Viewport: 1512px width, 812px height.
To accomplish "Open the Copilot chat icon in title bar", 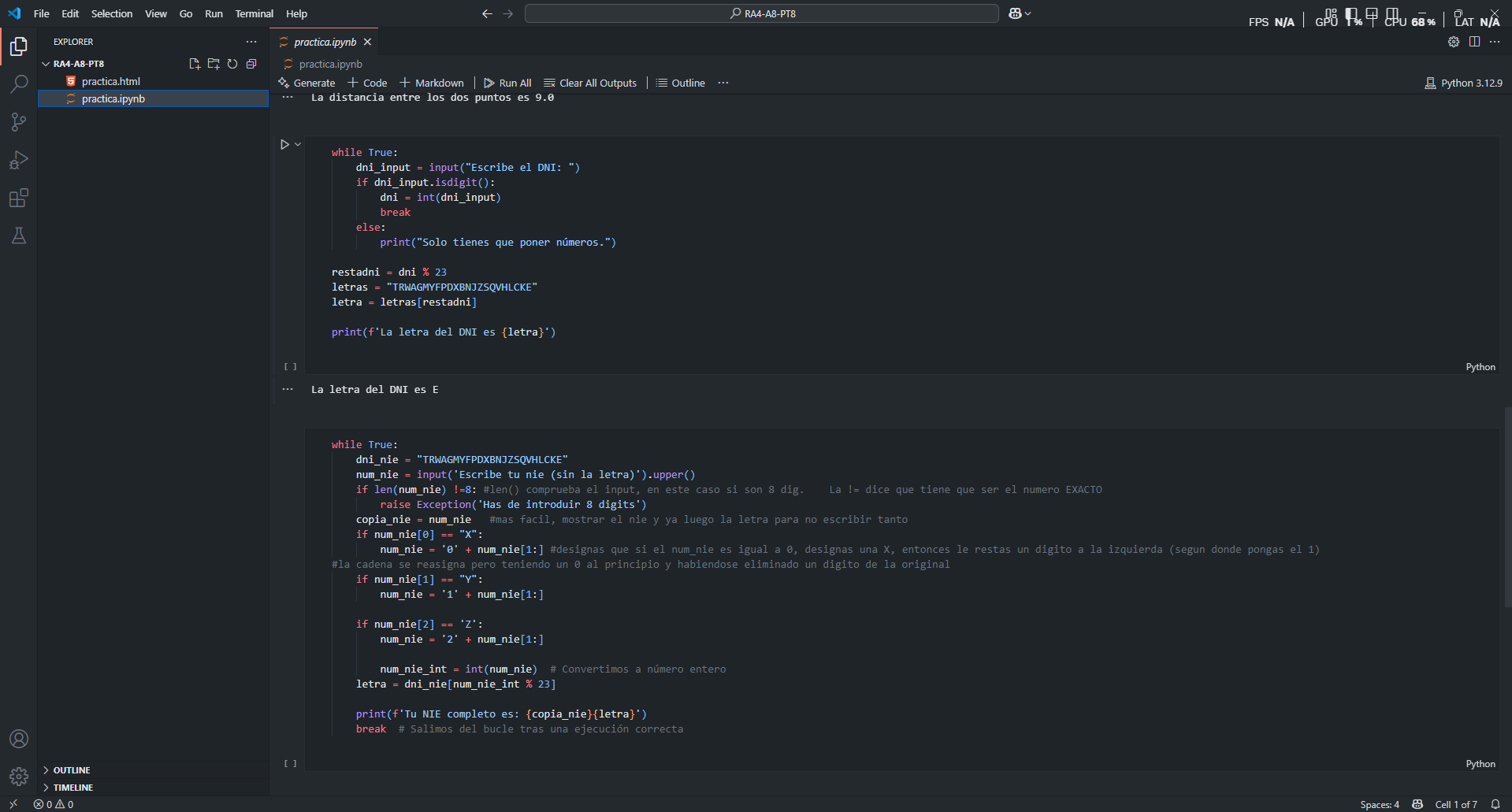I will tap(1015, 13).
